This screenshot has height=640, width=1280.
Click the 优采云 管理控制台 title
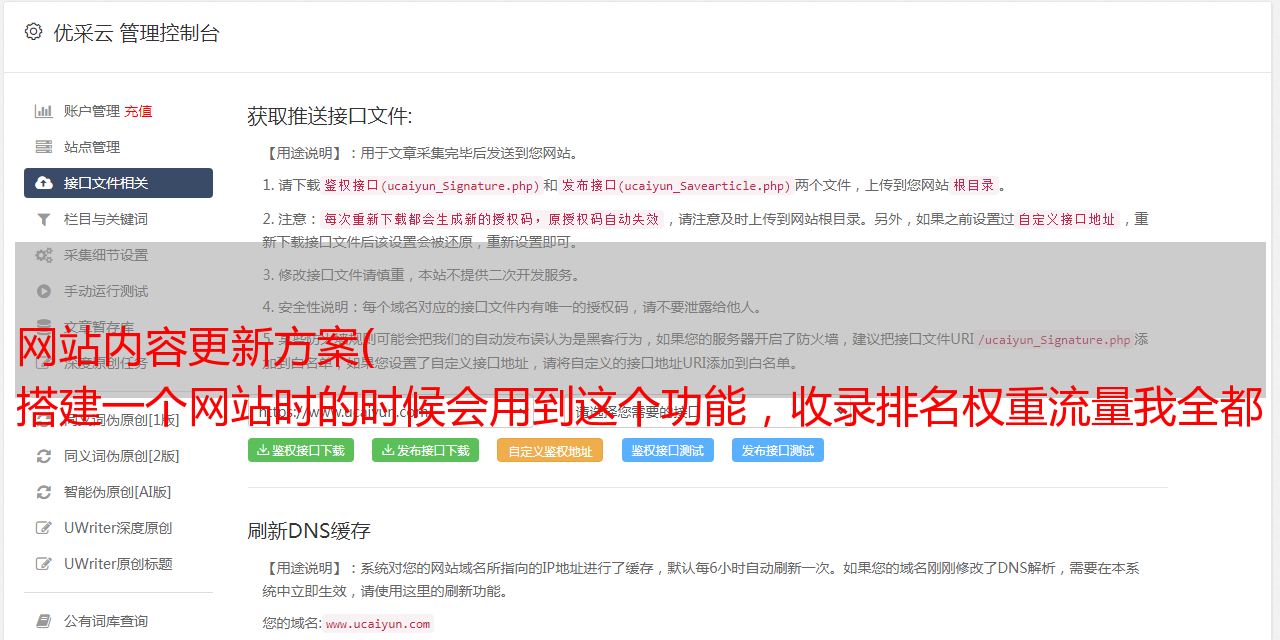tap(136, 33)
